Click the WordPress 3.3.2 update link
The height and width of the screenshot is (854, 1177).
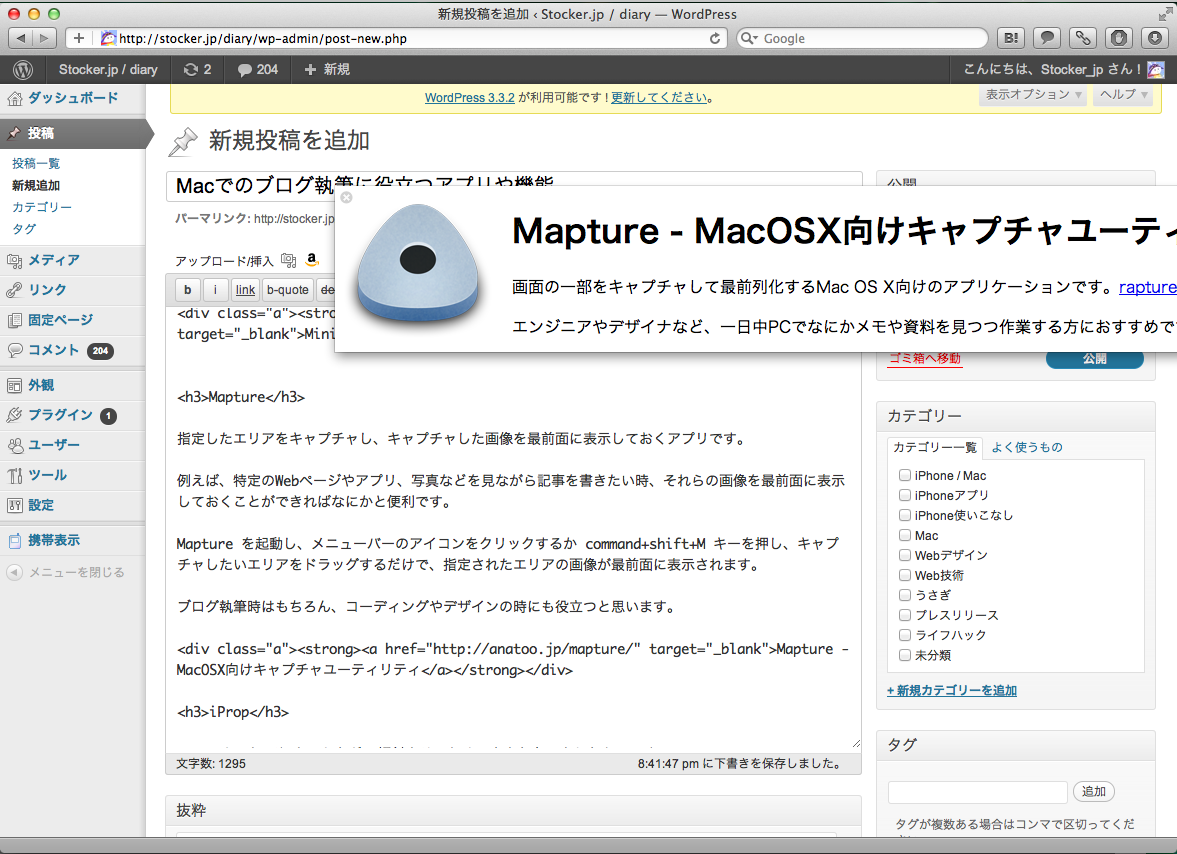pos(469,98)
